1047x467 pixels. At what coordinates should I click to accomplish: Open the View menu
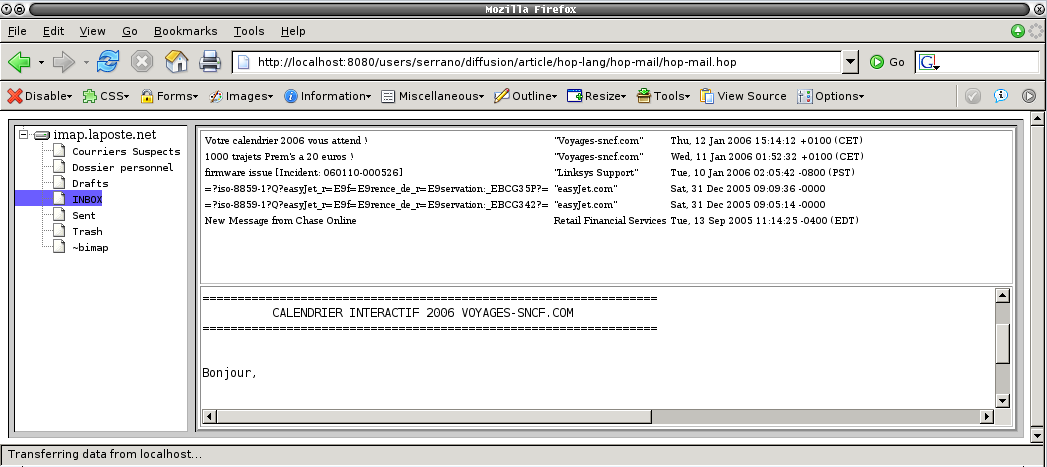[x=92, y=31]
